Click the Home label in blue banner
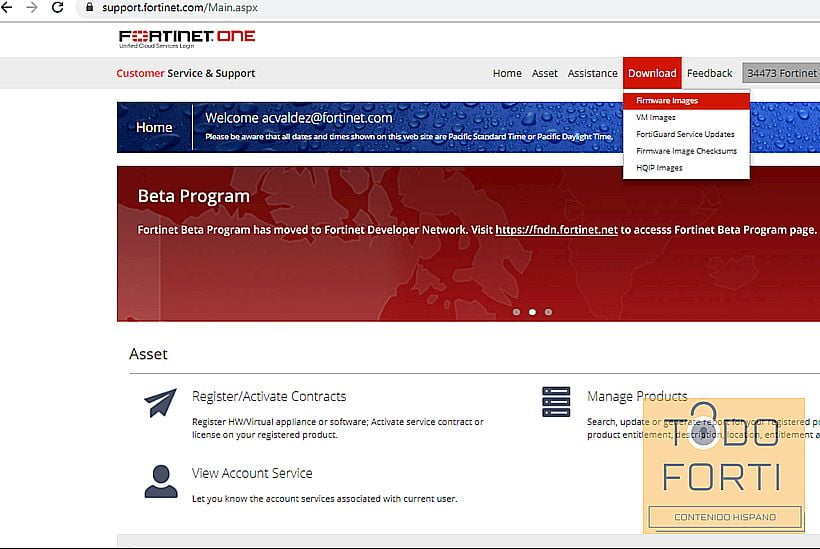This screenshot has width=820, height=549. pos(154,127)
